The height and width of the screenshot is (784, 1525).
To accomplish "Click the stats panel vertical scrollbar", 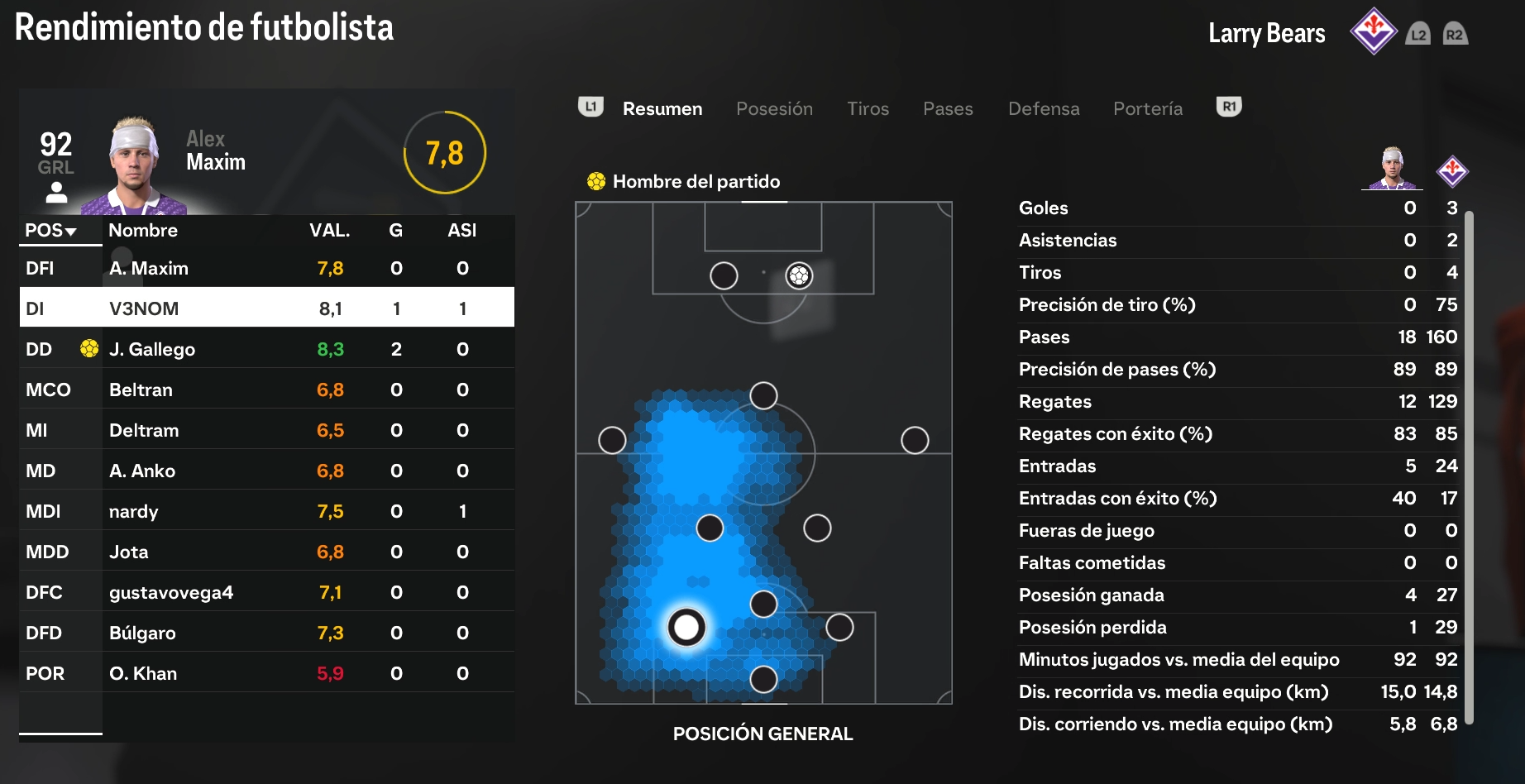I will [x=1469, y=468].
